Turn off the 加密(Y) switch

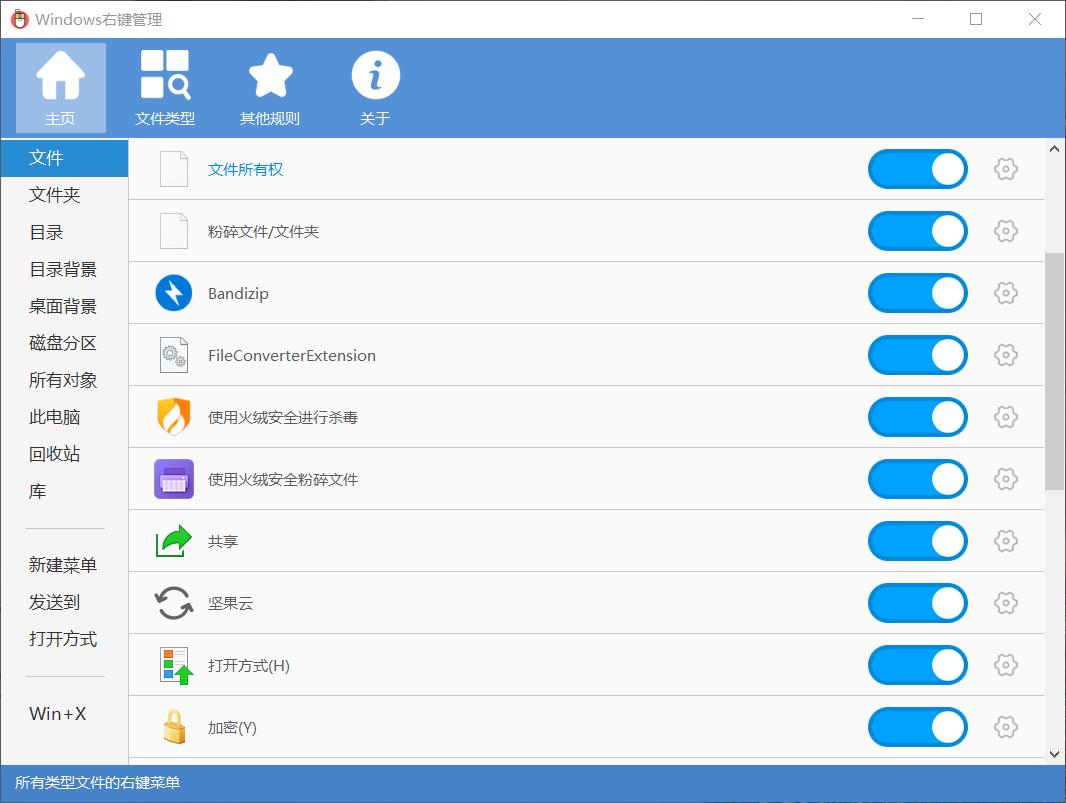[x=918, y=727]
